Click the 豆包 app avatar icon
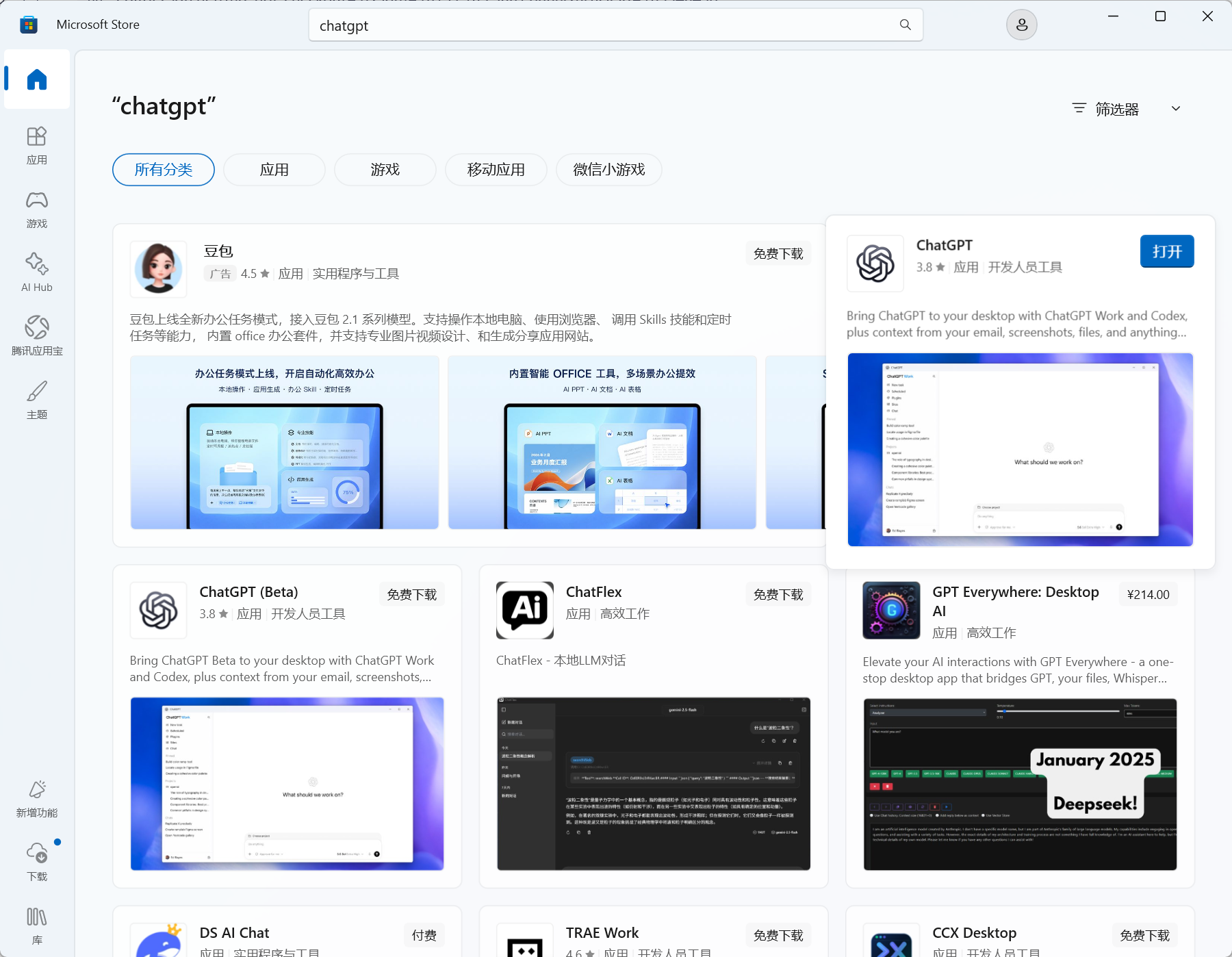The height and width of the screenshot is (957, 1232). click(159, 268)
